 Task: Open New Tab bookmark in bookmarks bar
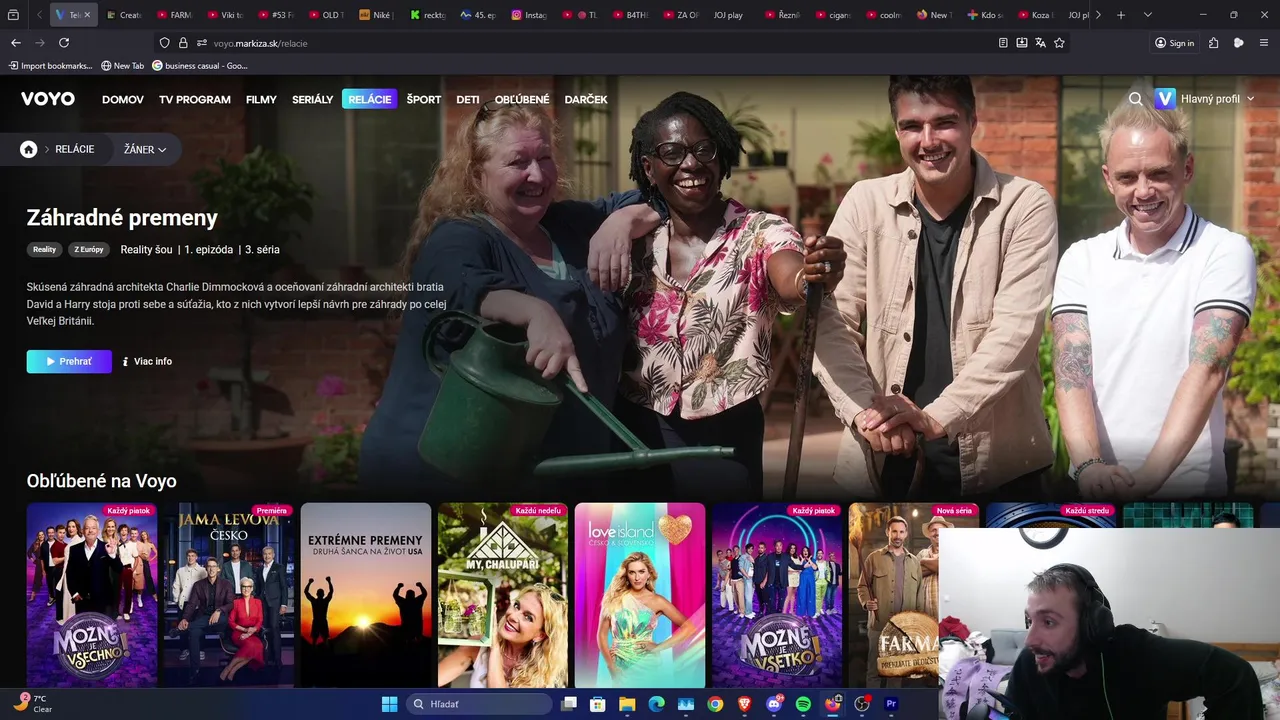point(123,66)
